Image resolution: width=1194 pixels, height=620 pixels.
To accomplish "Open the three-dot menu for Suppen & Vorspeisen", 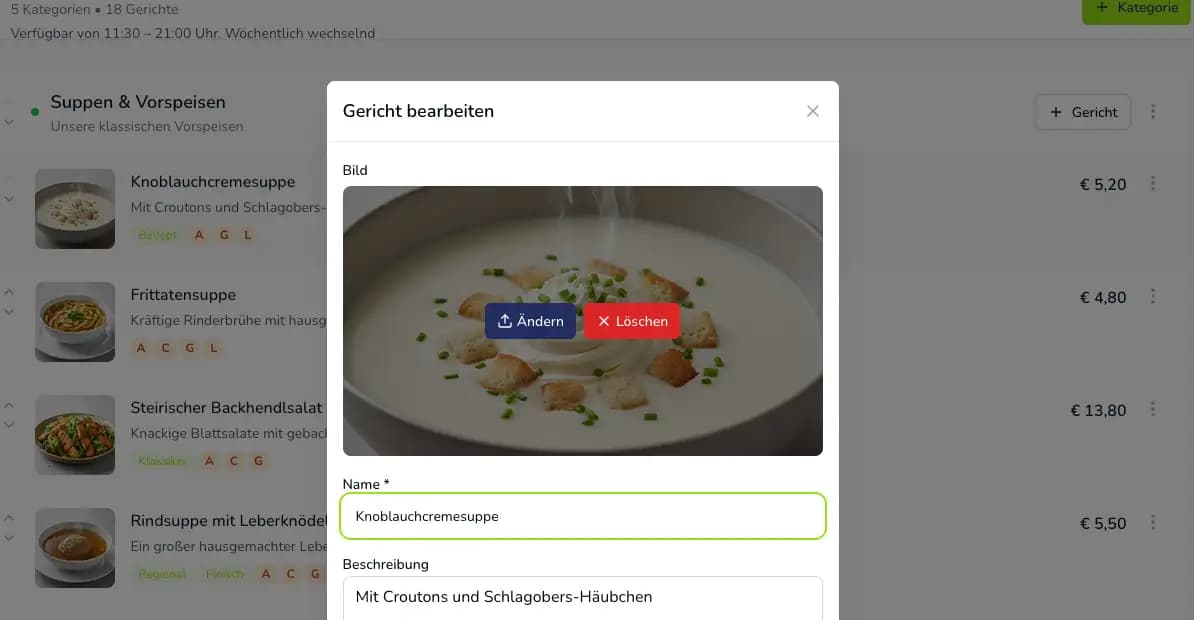I will 1154,112.
